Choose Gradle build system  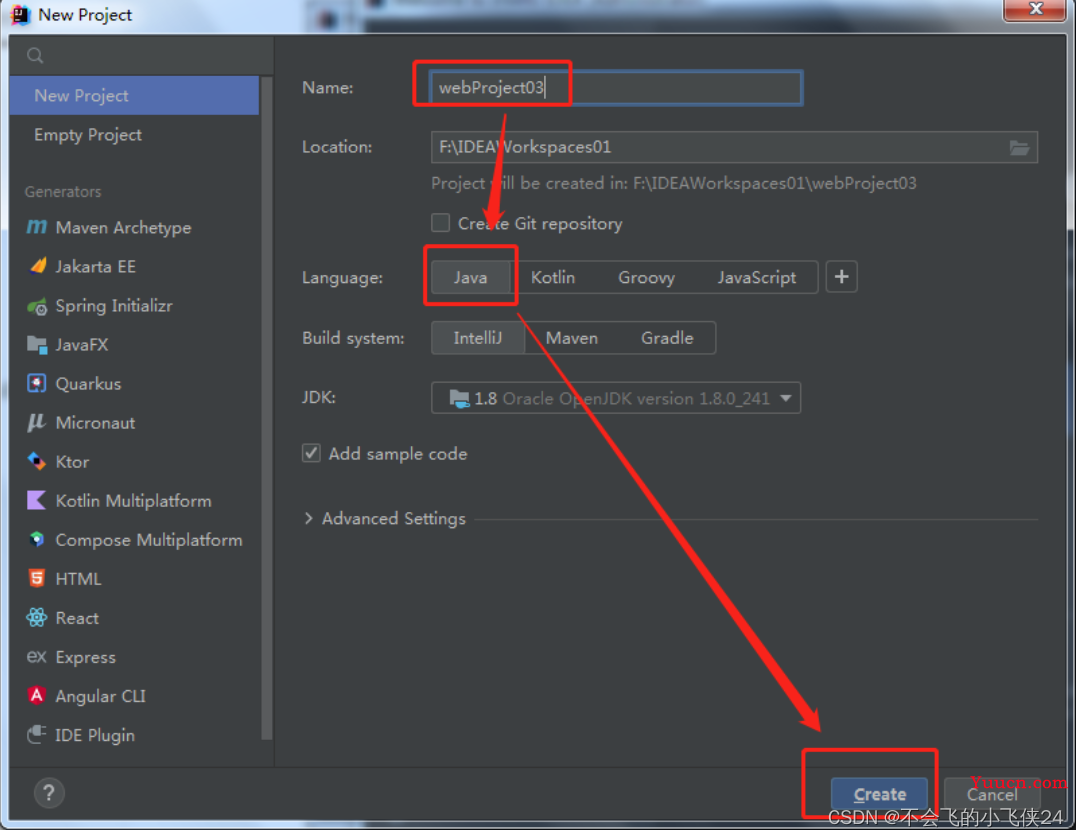[x=667, y=338]
